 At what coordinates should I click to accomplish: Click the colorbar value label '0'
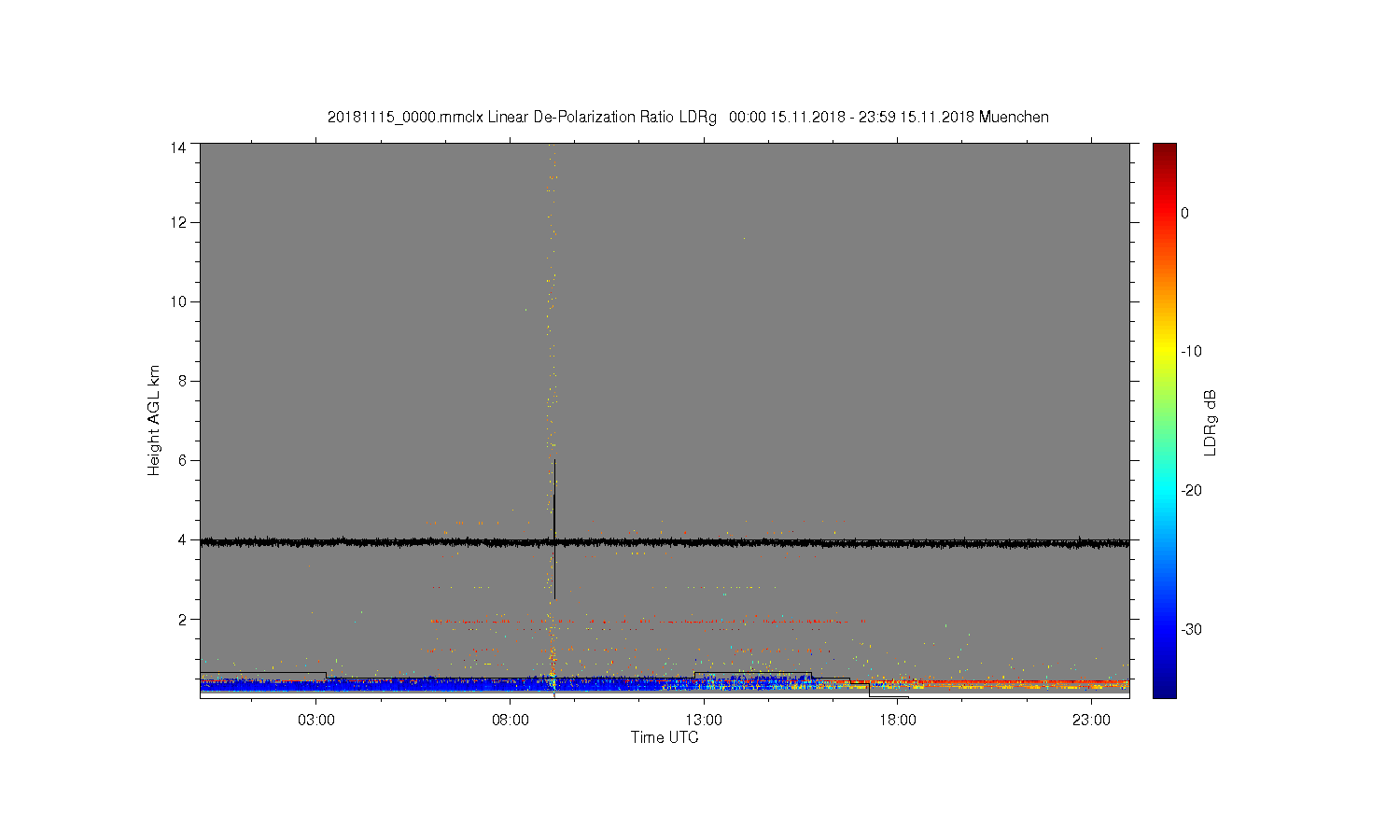click(x=1184, y=213)
